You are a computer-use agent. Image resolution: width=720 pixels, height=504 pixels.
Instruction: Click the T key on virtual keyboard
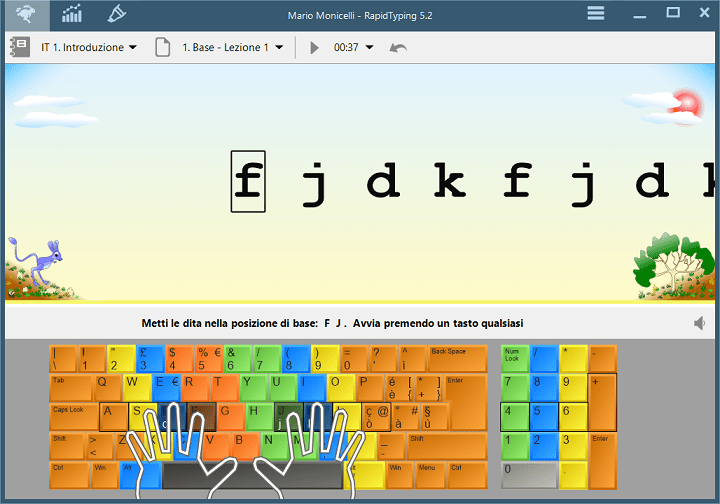(x=224, y=387)
